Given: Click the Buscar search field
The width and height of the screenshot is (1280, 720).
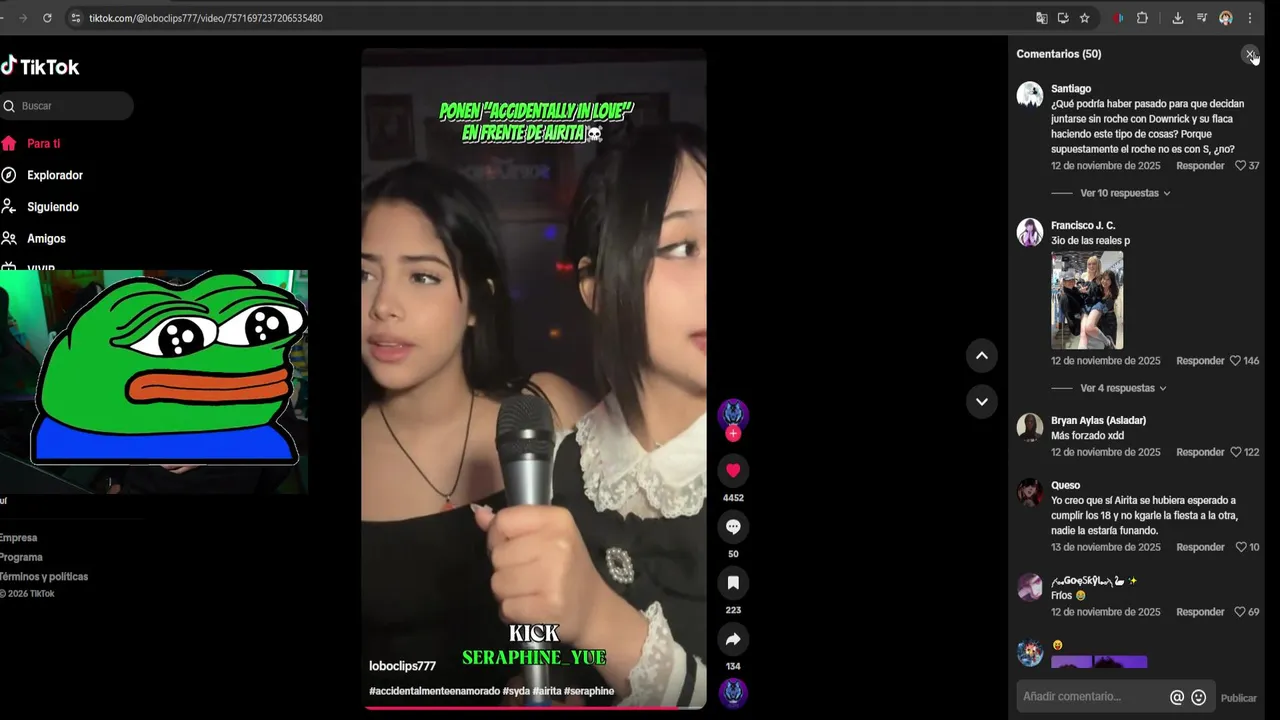Looking at the screenshot, I should point(66,106).
